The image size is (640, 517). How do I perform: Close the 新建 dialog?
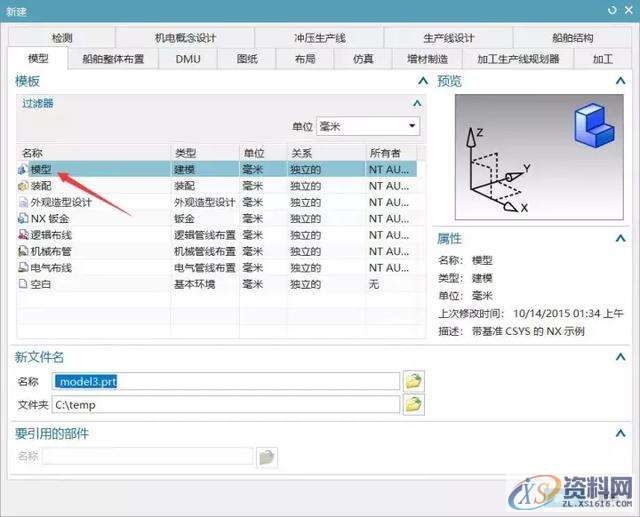click(629, 10)
